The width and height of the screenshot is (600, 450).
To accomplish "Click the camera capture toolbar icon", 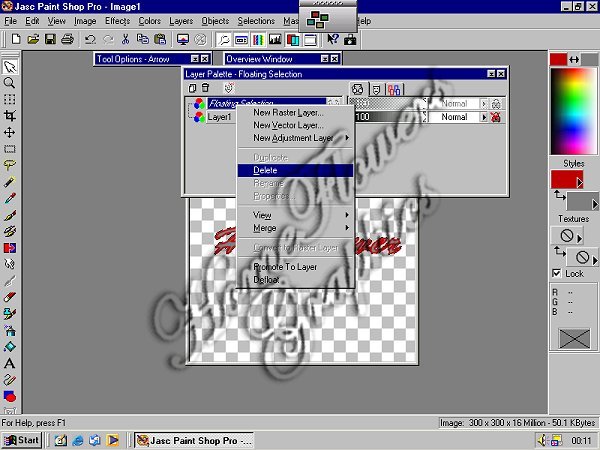I will tap(350, 39).
